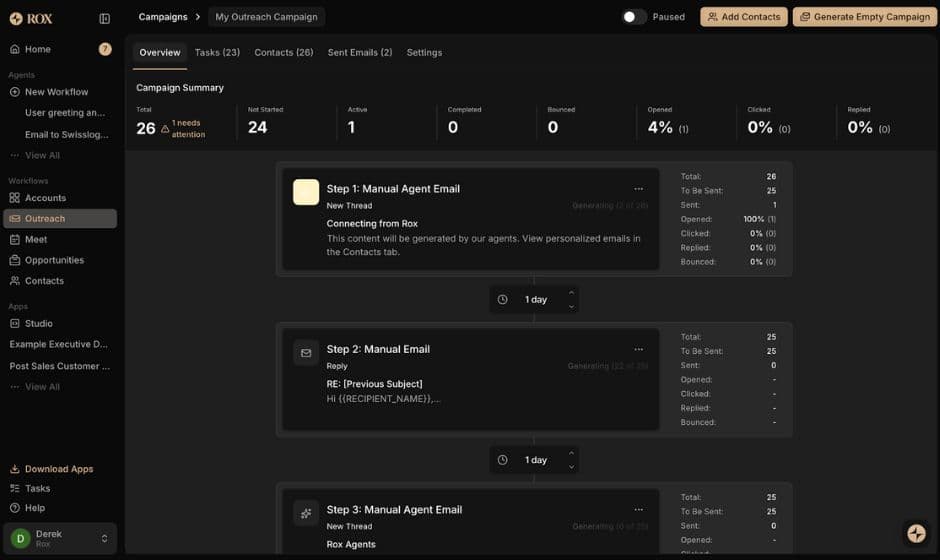
Task: Expand View All under Agents
Action: [x=42, y=155]
